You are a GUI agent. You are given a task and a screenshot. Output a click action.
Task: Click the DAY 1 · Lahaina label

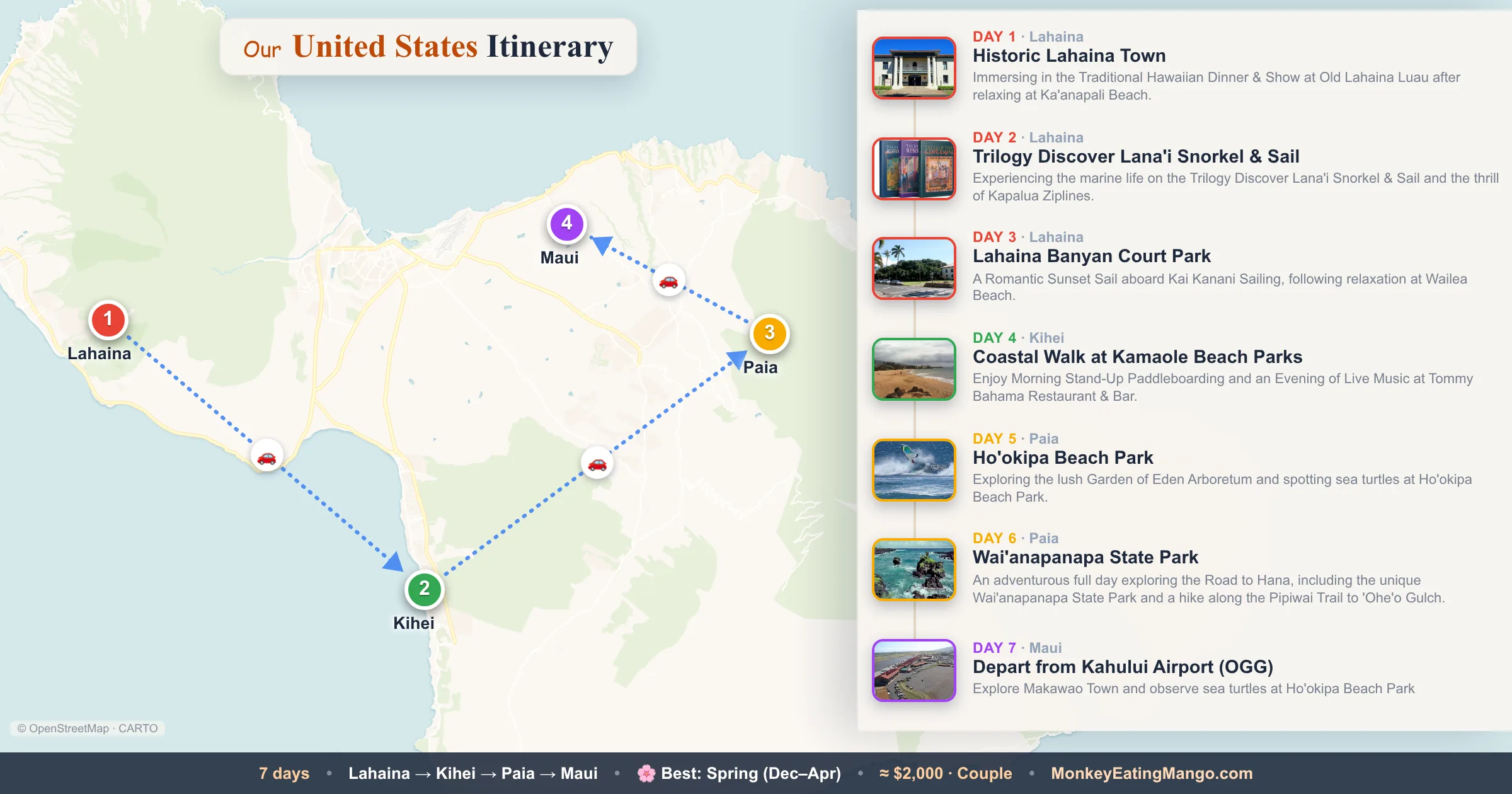point(1028,37)
